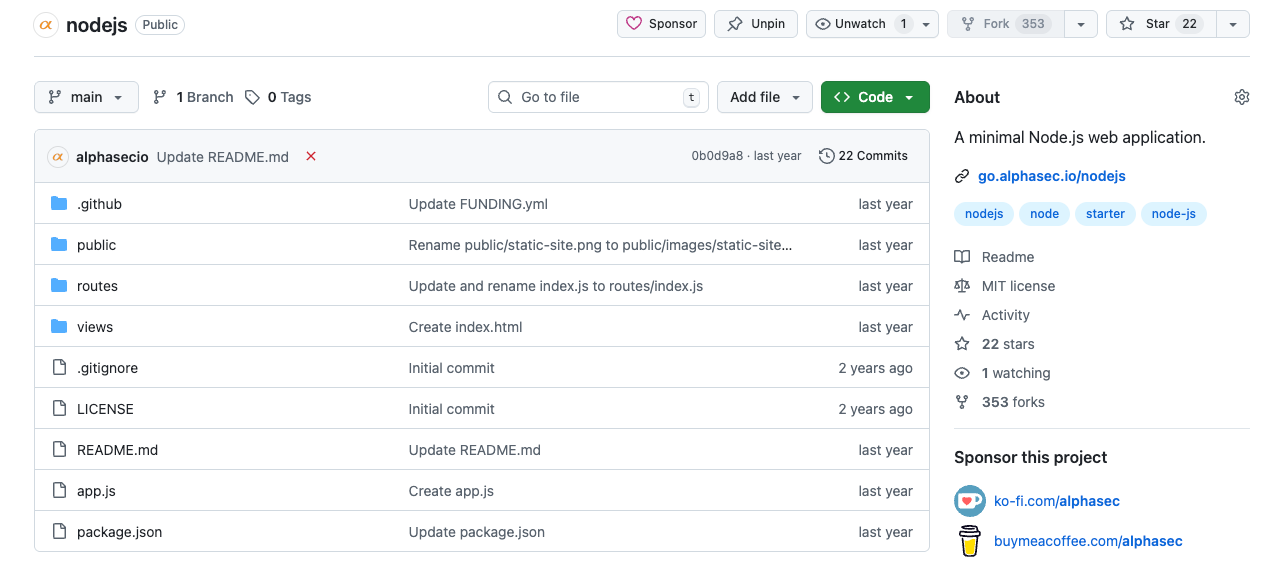Click the Unwatch eye button
Image resolution: width=1278 pixels, height=565 pixels.
(860, 24)
